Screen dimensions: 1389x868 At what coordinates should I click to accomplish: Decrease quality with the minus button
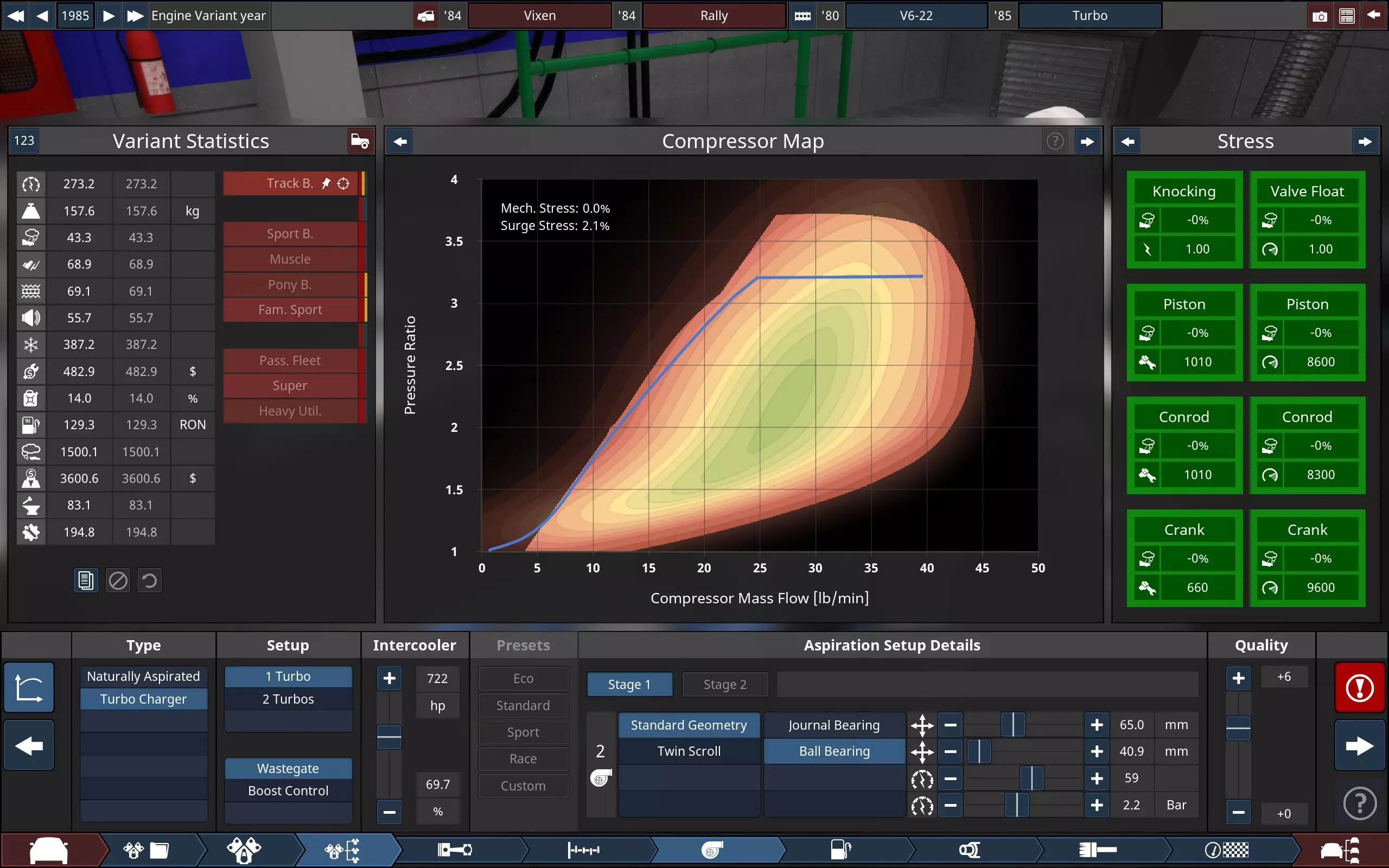1238,812
